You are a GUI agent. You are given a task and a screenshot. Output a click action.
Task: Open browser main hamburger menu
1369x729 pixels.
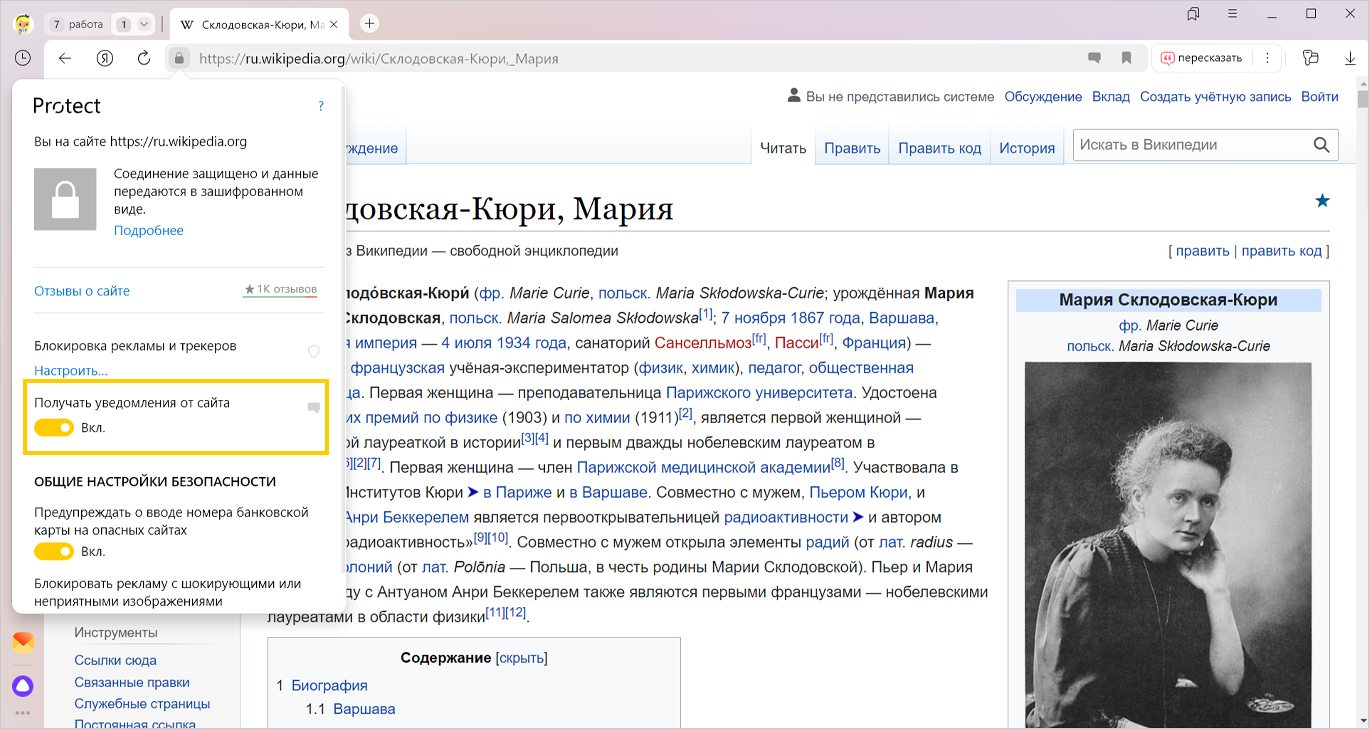click(1234, 14)
